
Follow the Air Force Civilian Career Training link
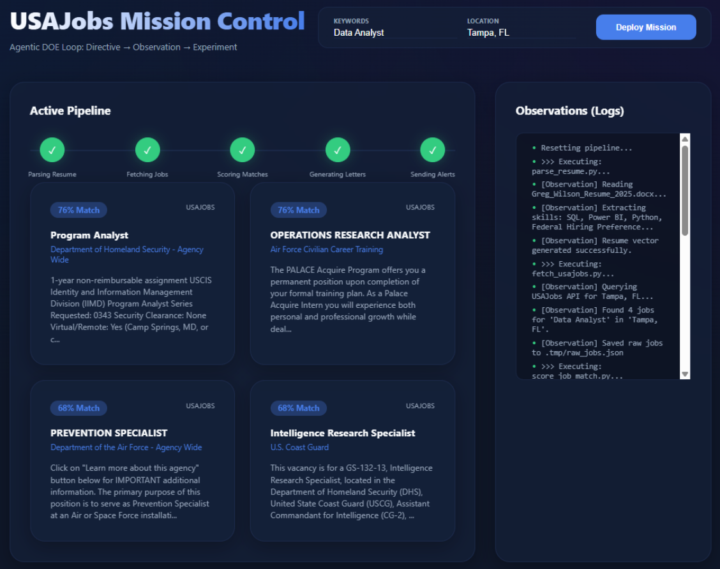[x=326, y=249]
